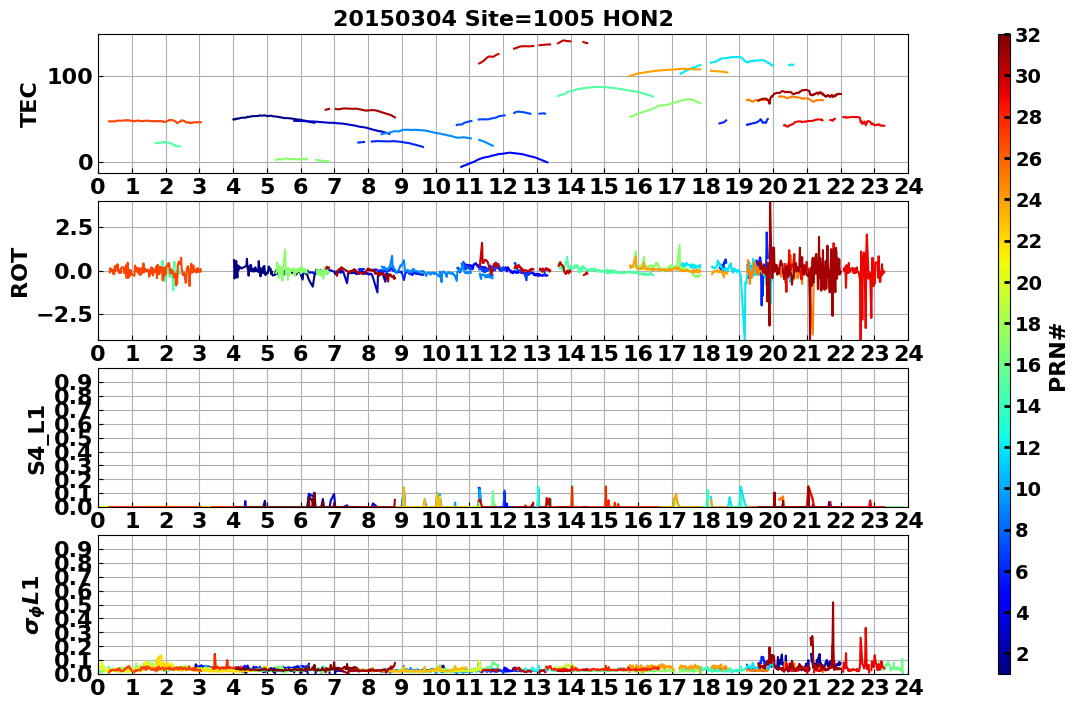
Task: Click hour "13" under the σφL1 panel
Action: point(537,687)
